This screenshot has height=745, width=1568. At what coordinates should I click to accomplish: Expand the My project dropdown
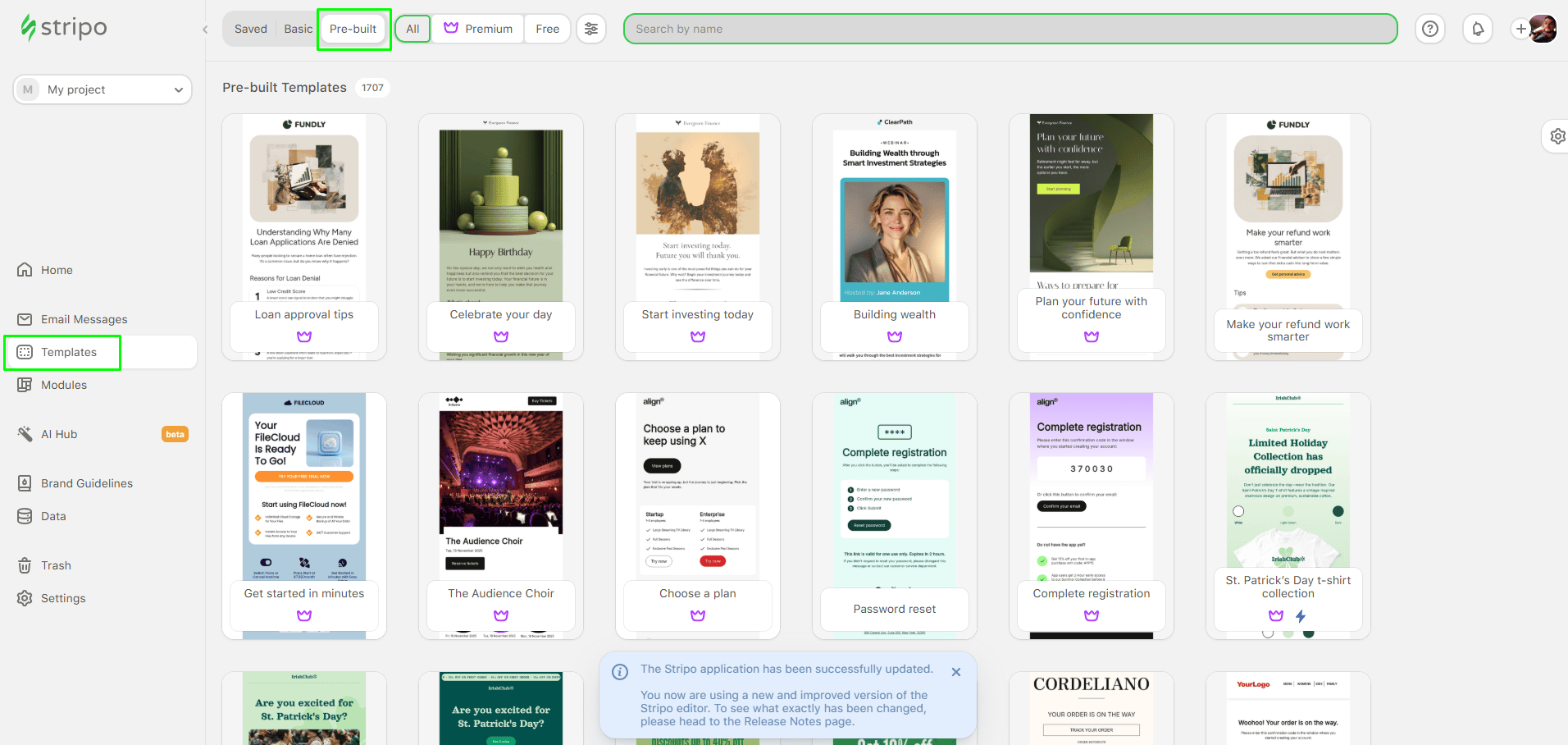coord(103,89)
